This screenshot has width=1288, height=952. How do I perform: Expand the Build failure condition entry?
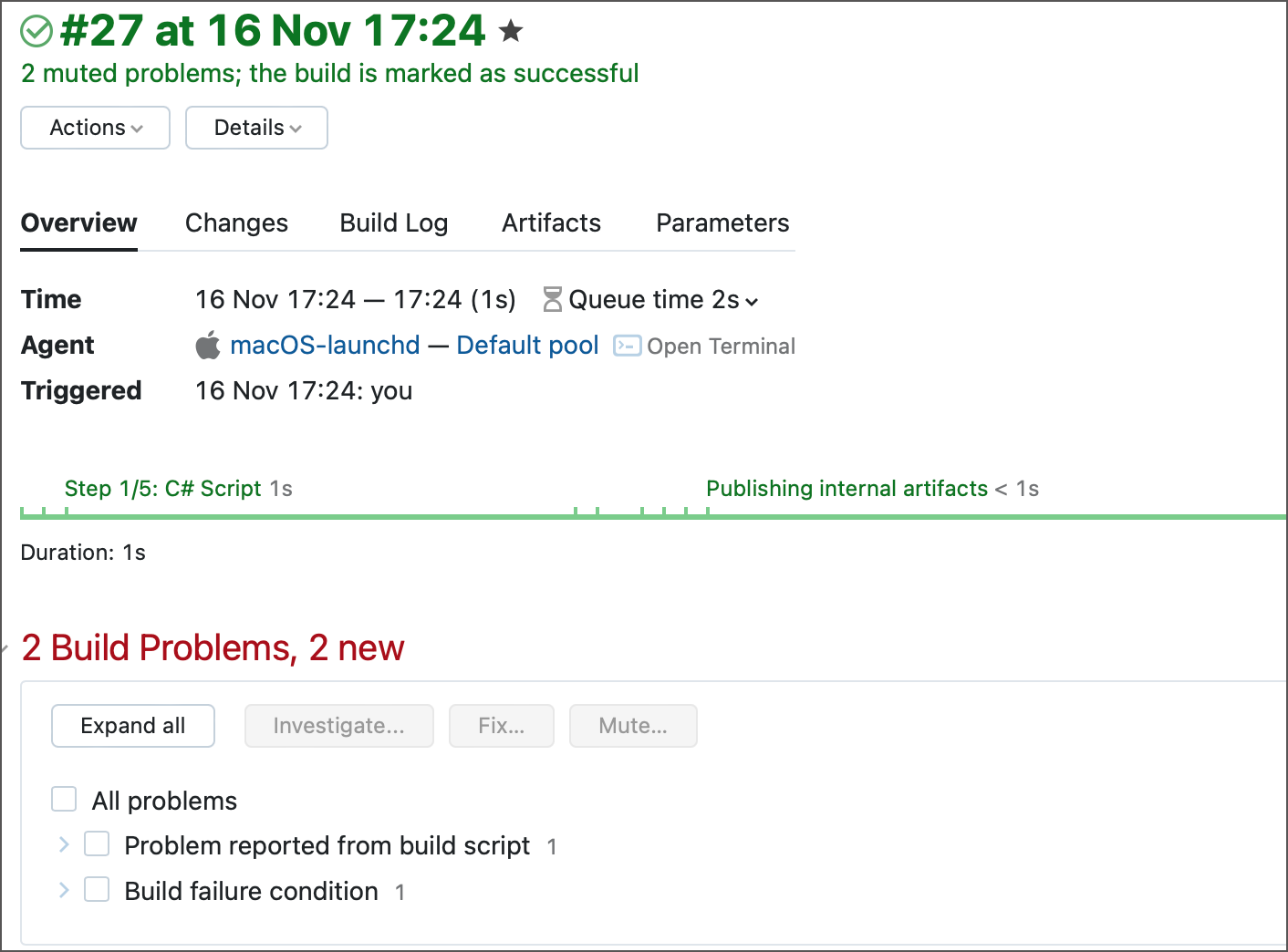click(63, 890)
